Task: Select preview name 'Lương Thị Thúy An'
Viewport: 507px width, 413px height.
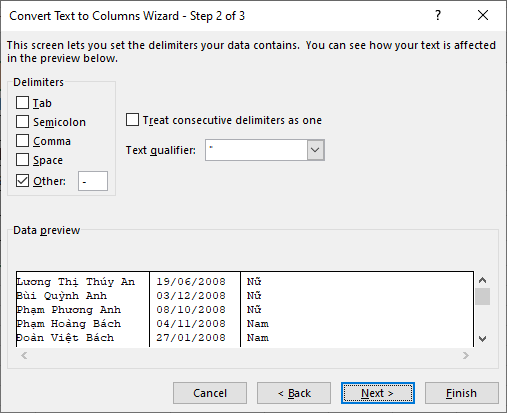Action: click(76, 282)
